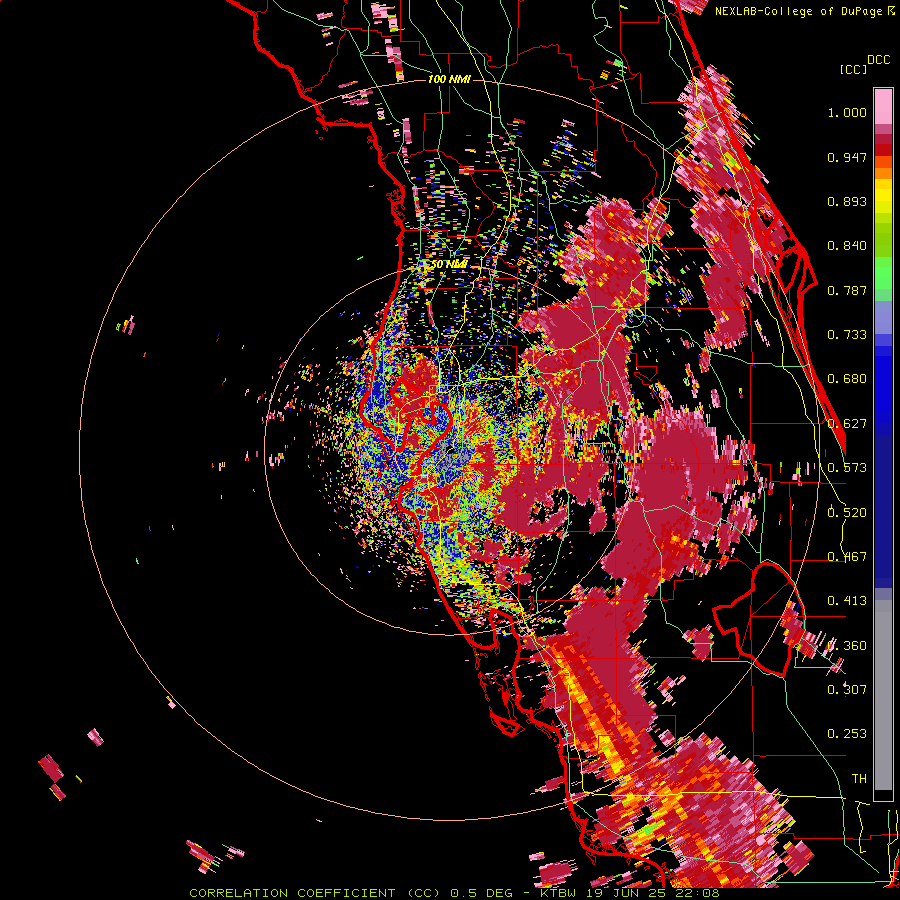The height and width of the screenshot is (900, 900).
Task: Click the 0.413 scale value
Action: (847, 601)
